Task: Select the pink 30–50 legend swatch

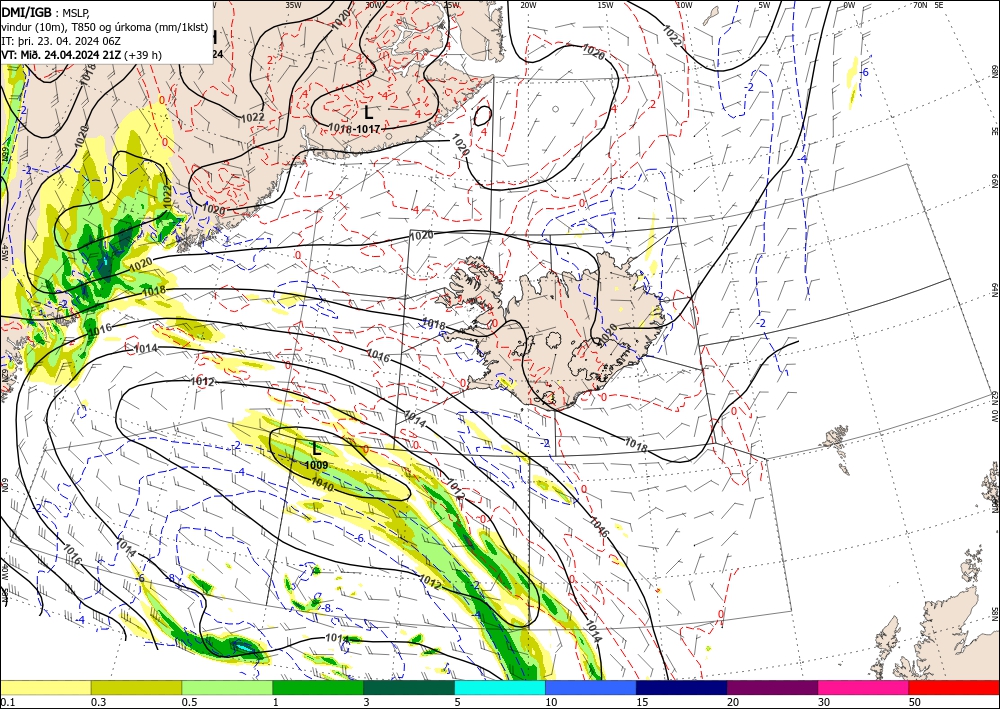Action: tap(864, 687)
